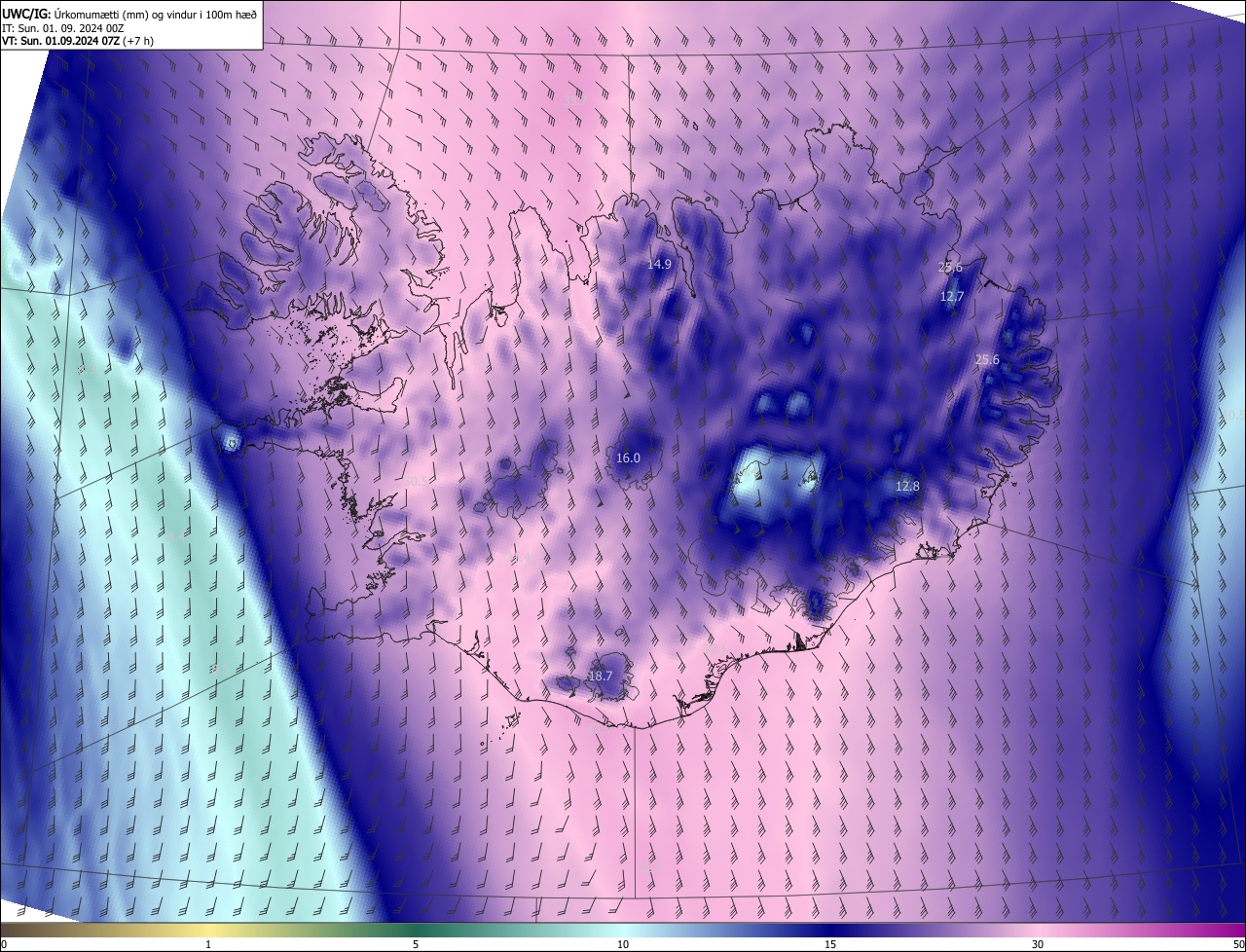This screenshot has height=952, width=1246.
Task: Click the 12.8 precipitation value label
Action: click(x=907, y=486)
